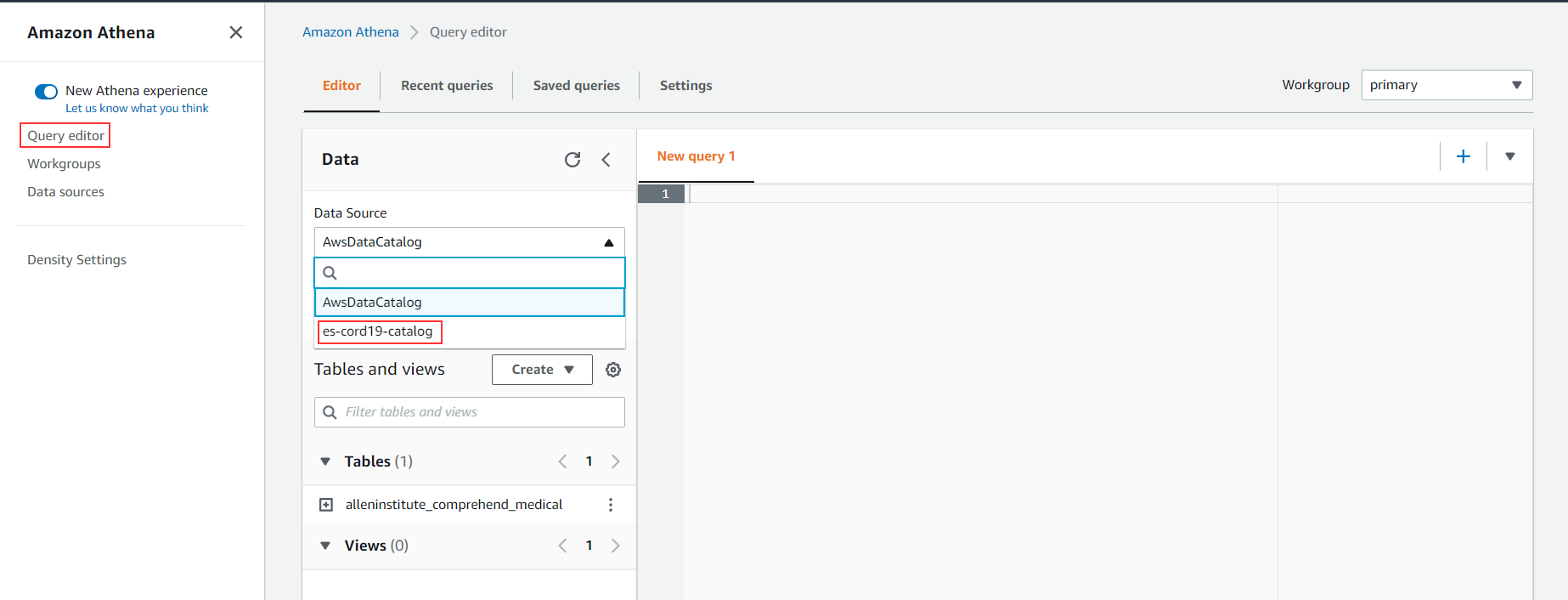The image size is (1568, 600).
Task: Open Data sources page
Action: 65,191
